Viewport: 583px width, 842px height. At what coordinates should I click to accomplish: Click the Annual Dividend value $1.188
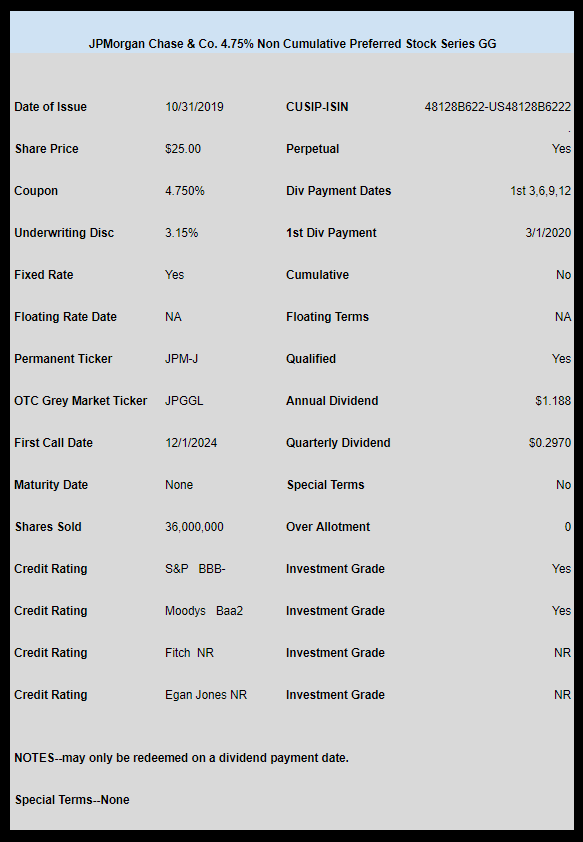[553, 401]
